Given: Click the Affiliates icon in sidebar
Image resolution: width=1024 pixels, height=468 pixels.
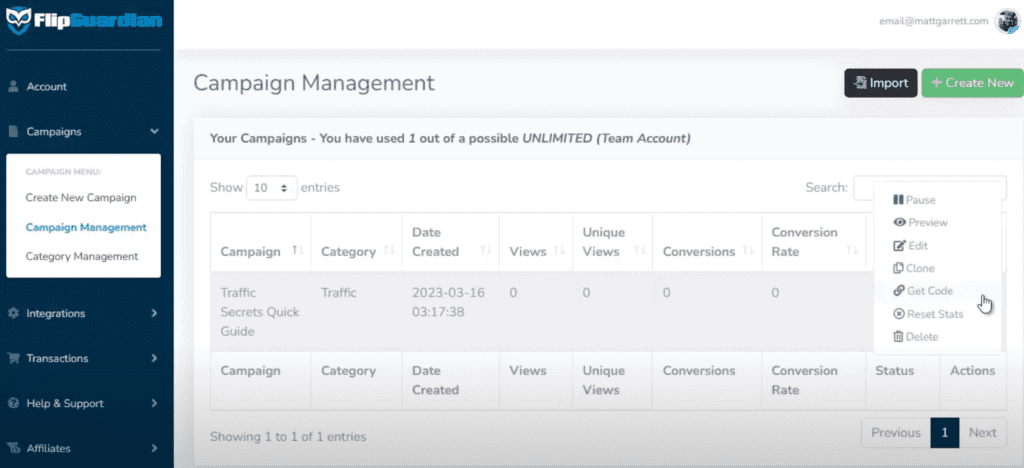Looking at the screenshot, I should (x=13, y=448).
